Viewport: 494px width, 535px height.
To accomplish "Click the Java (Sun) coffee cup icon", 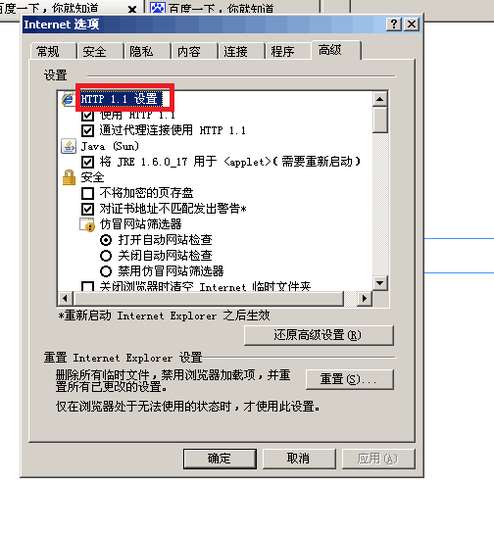I will point(69,147).
